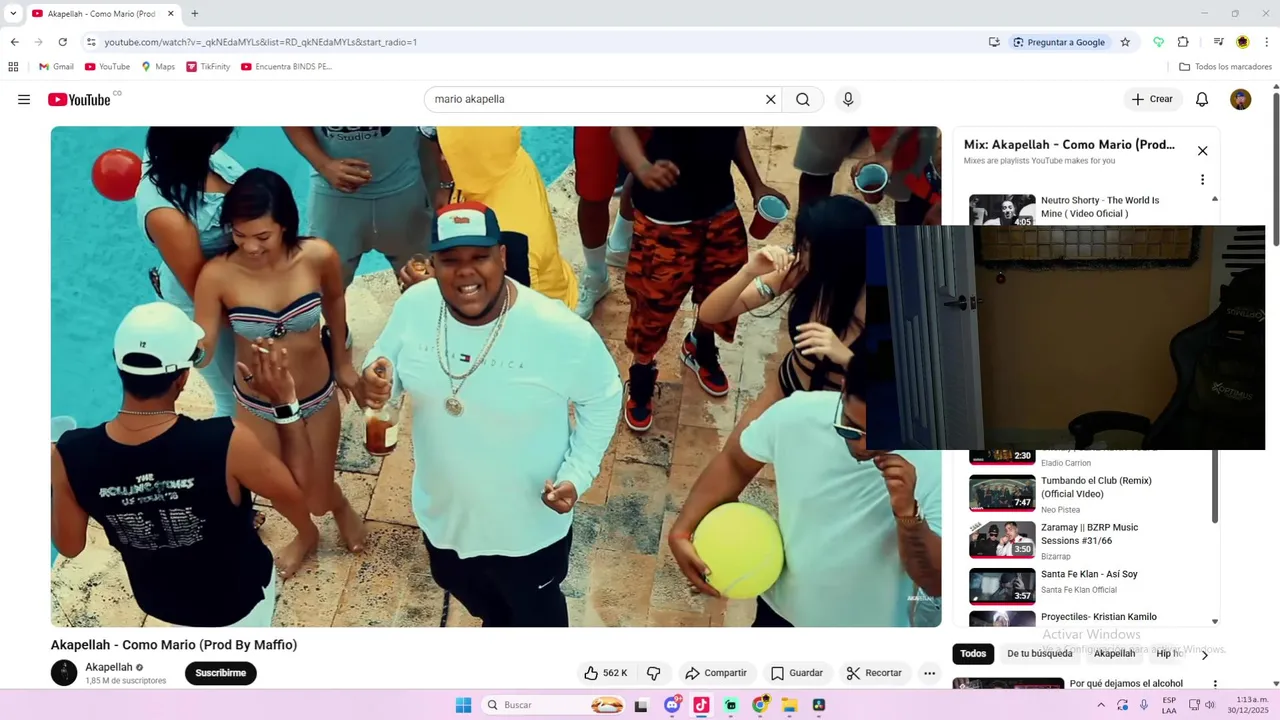Screen dimensions: 1280x720
Task: Click the URL address bar
Action: [x=540, y=42]
